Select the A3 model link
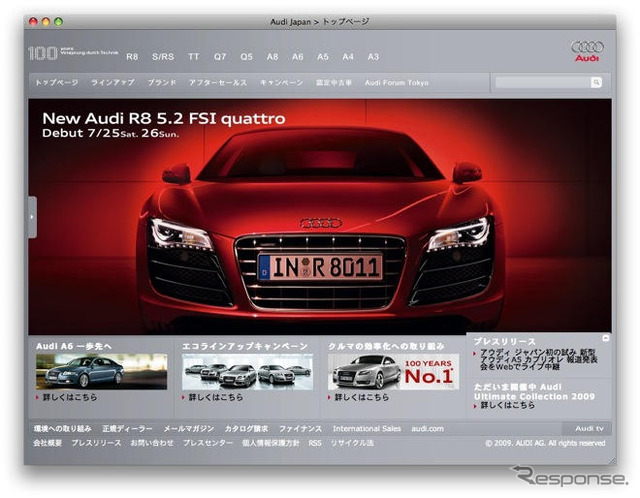 pyautogui.click(x=373, y=57)
